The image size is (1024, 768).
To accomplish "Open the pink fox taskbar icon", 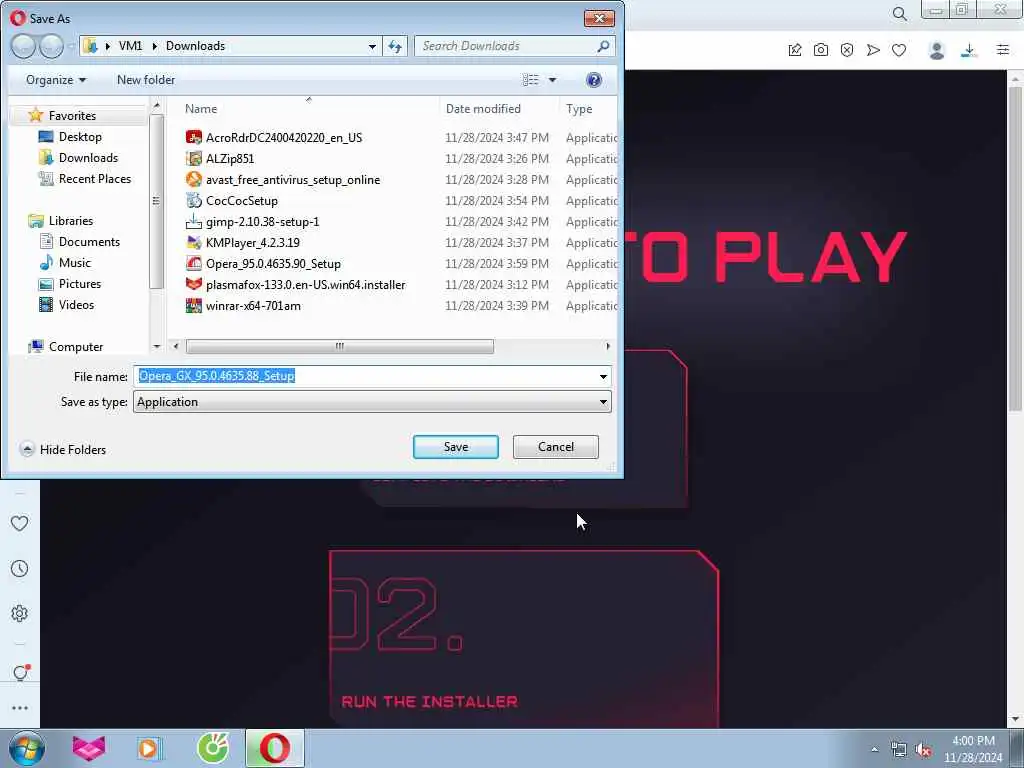I will [89, 748].
